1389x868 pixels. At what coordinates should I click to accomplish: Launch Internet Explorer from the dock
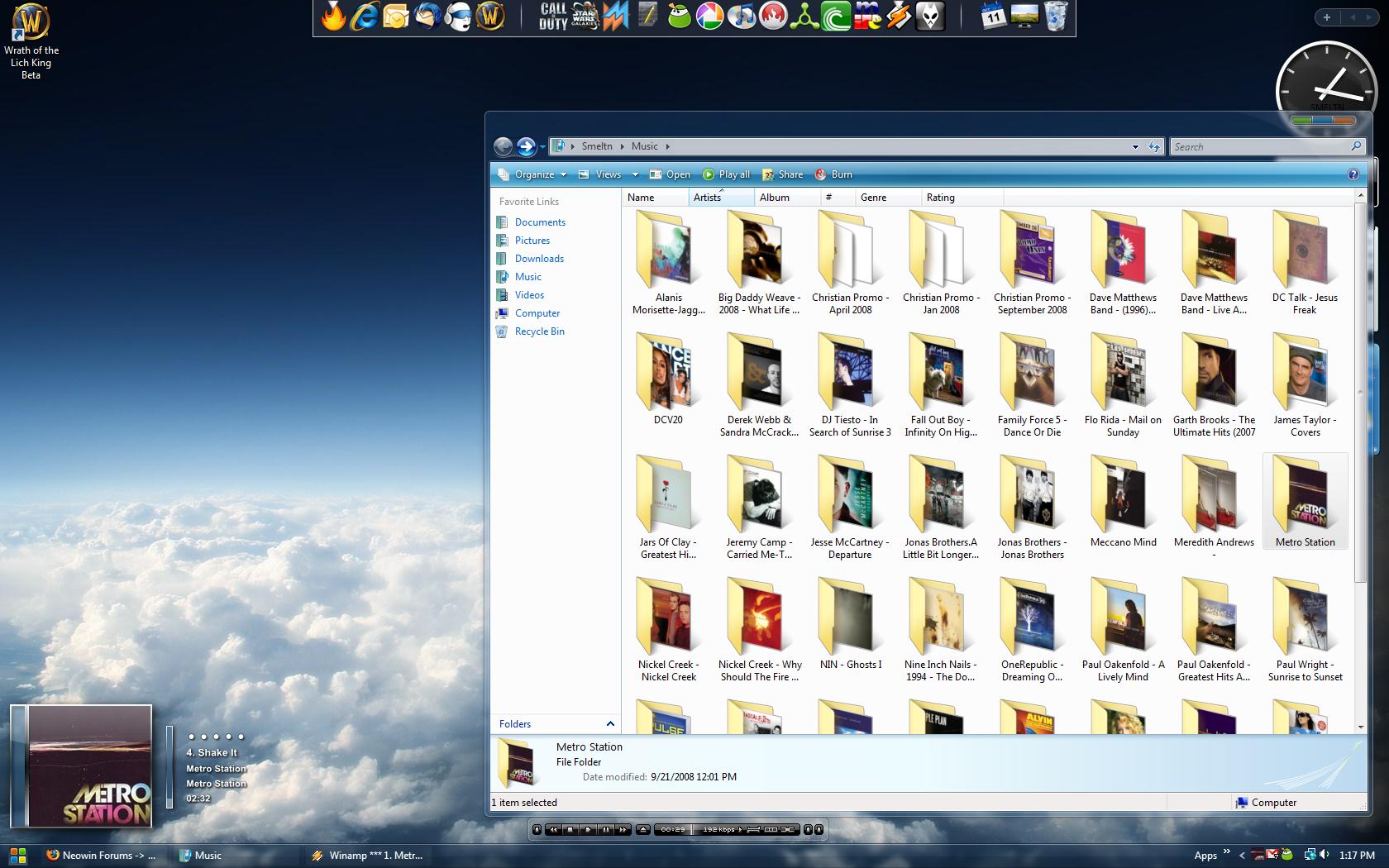[x=364, y=17]
